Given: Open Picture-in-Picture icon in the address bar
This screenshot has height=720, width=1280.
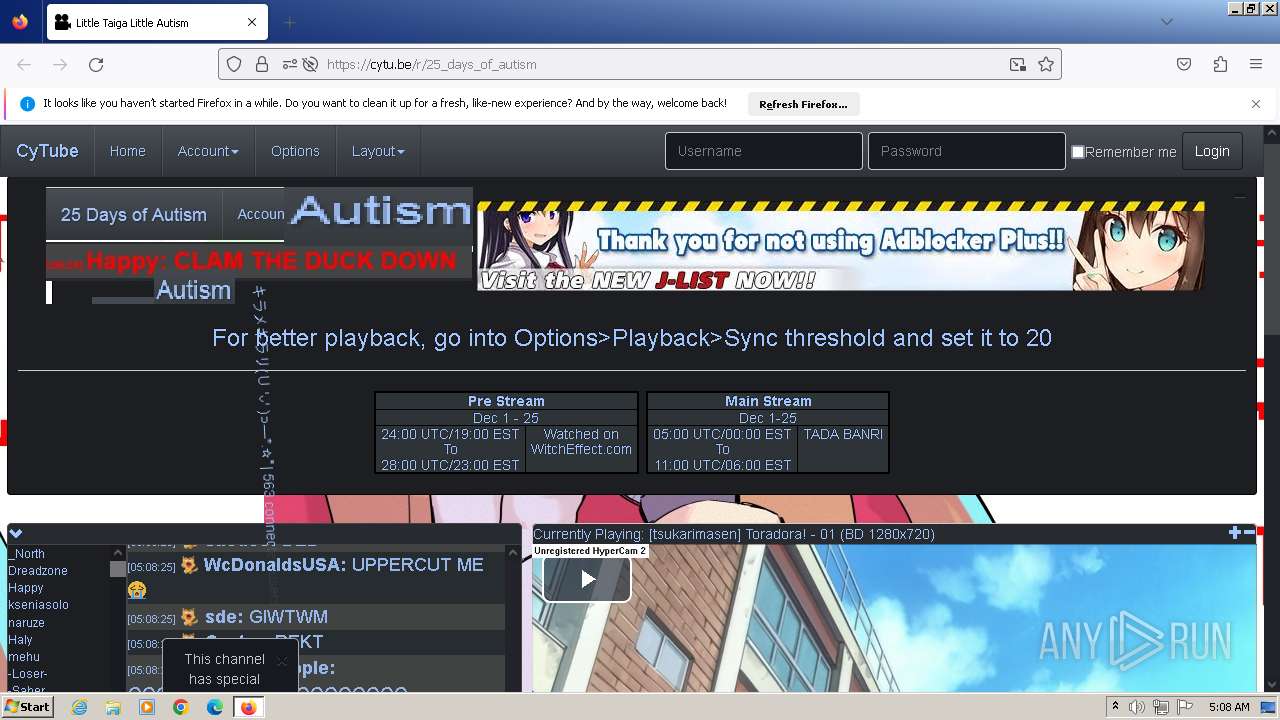Looking at the screenshot, I should (x=1018, y=64).
